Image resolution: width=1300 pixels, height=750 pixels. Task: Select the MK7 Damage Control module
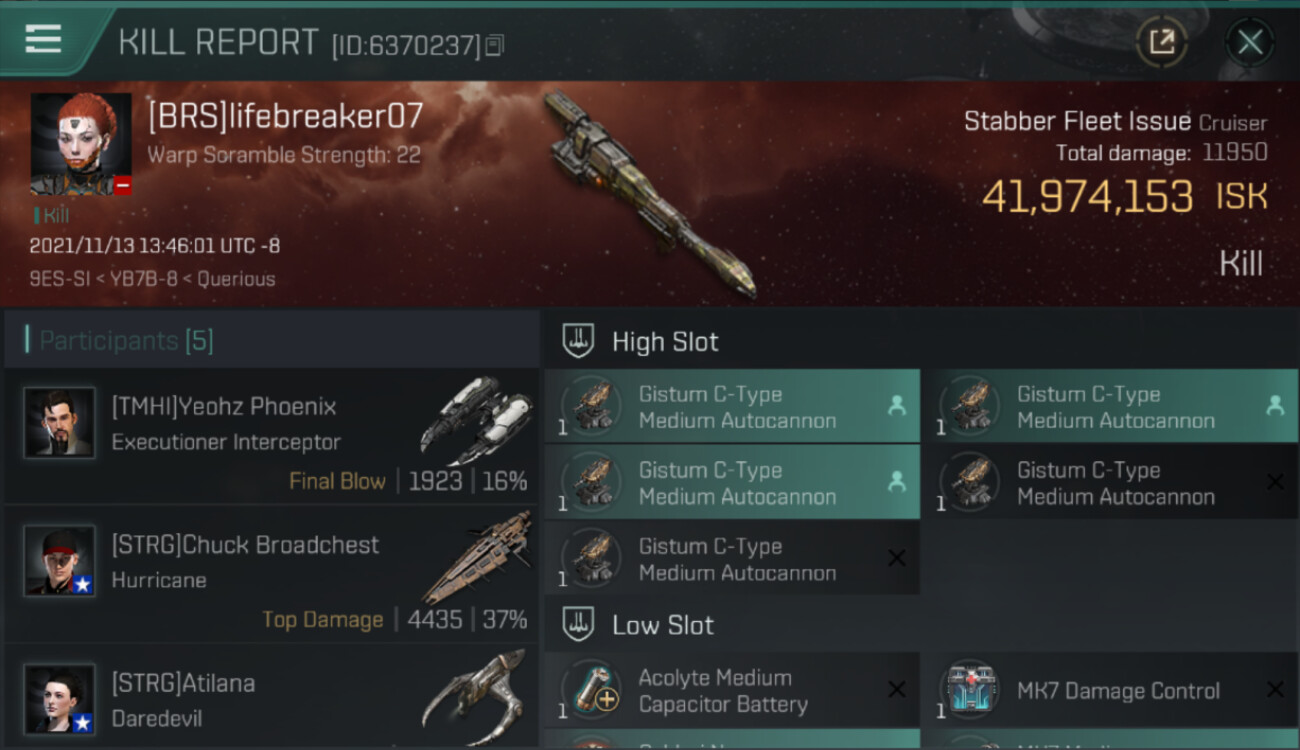coord(1110,690)
